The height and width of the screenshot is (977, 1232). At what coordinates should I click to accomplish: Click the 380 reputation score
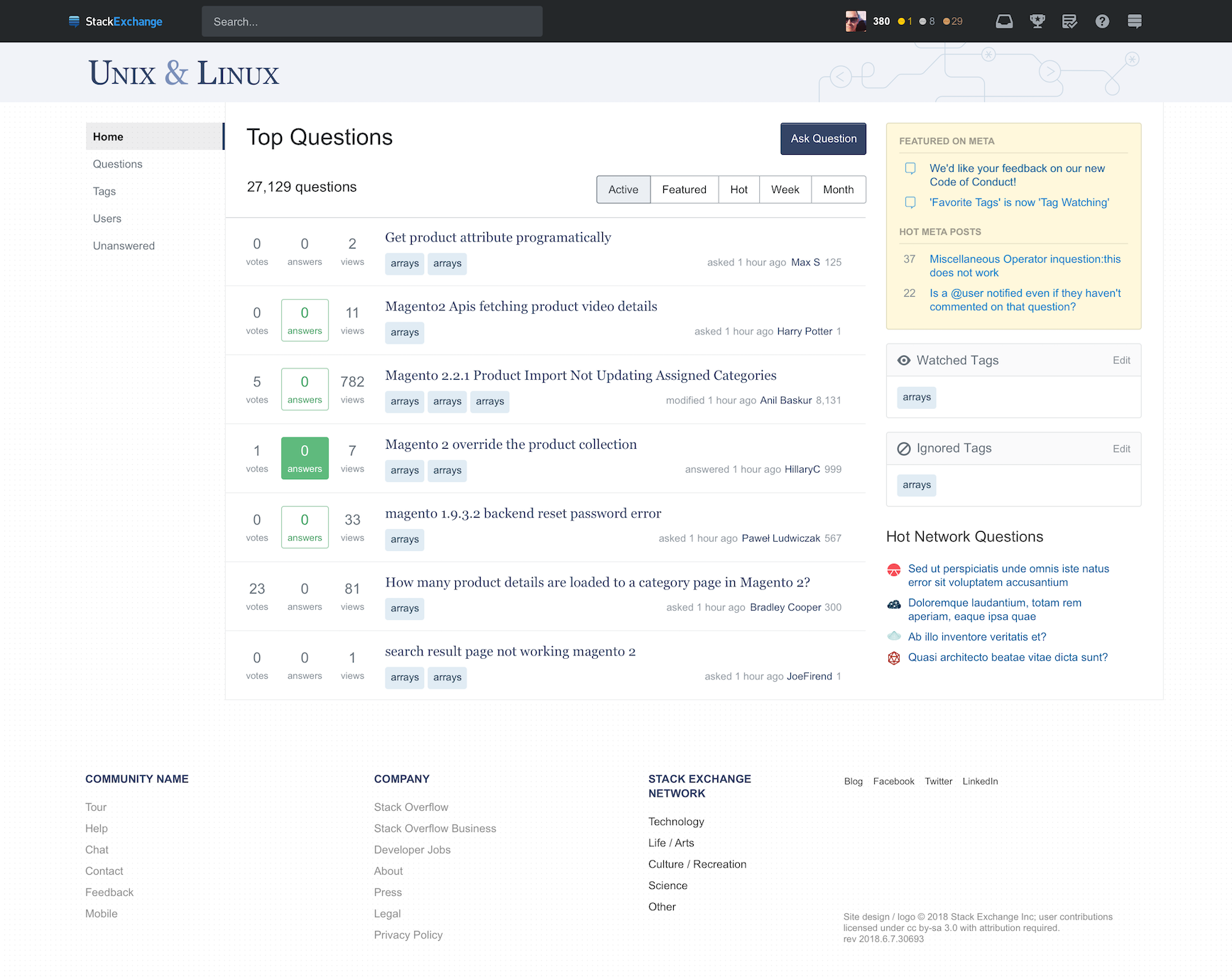(881, 21)
